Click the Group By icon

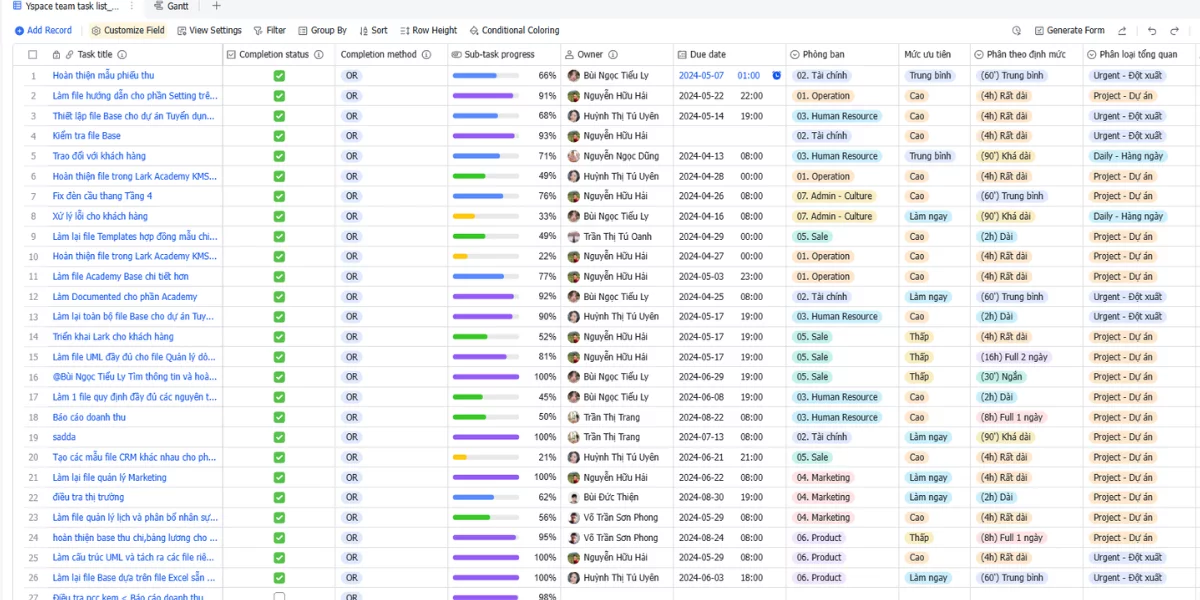pyautogui.click(x=302, y=31)
